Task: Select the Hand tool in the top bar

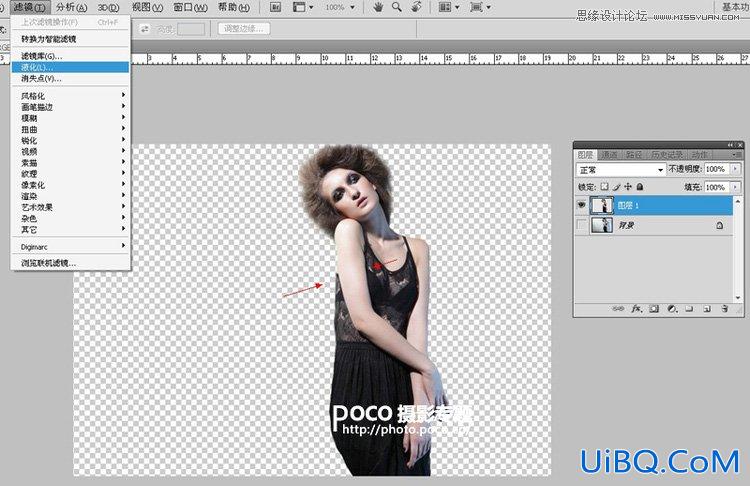Action: coord(378,7)
